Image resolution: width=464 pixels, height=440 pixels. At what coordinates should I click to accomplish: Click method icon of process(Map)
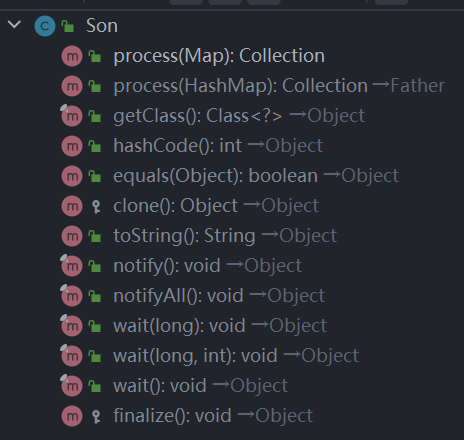pyautogui.click(x=72, y=56)
